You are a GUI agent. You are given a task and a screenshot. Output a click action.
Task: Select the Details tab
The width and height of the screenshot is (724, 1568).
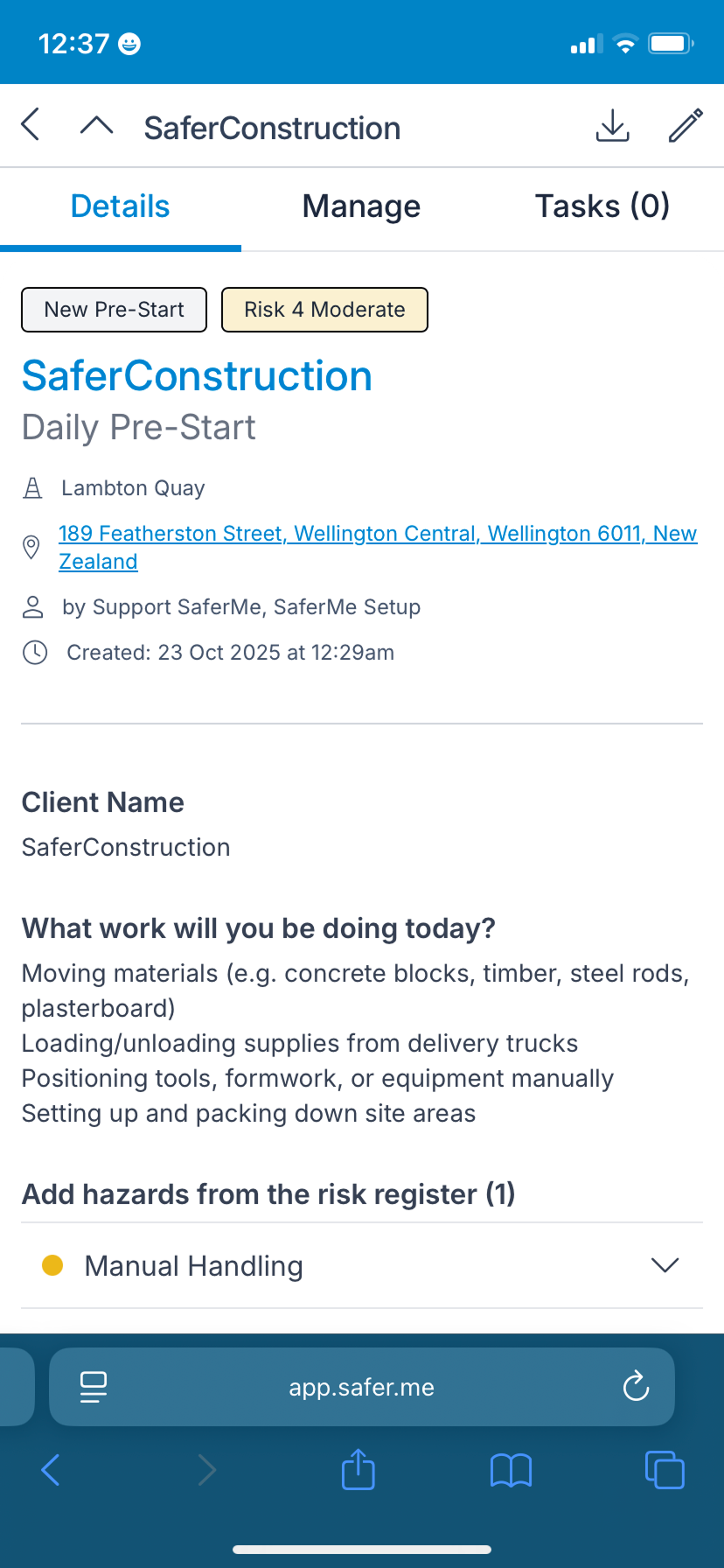(x=120, y=206)
